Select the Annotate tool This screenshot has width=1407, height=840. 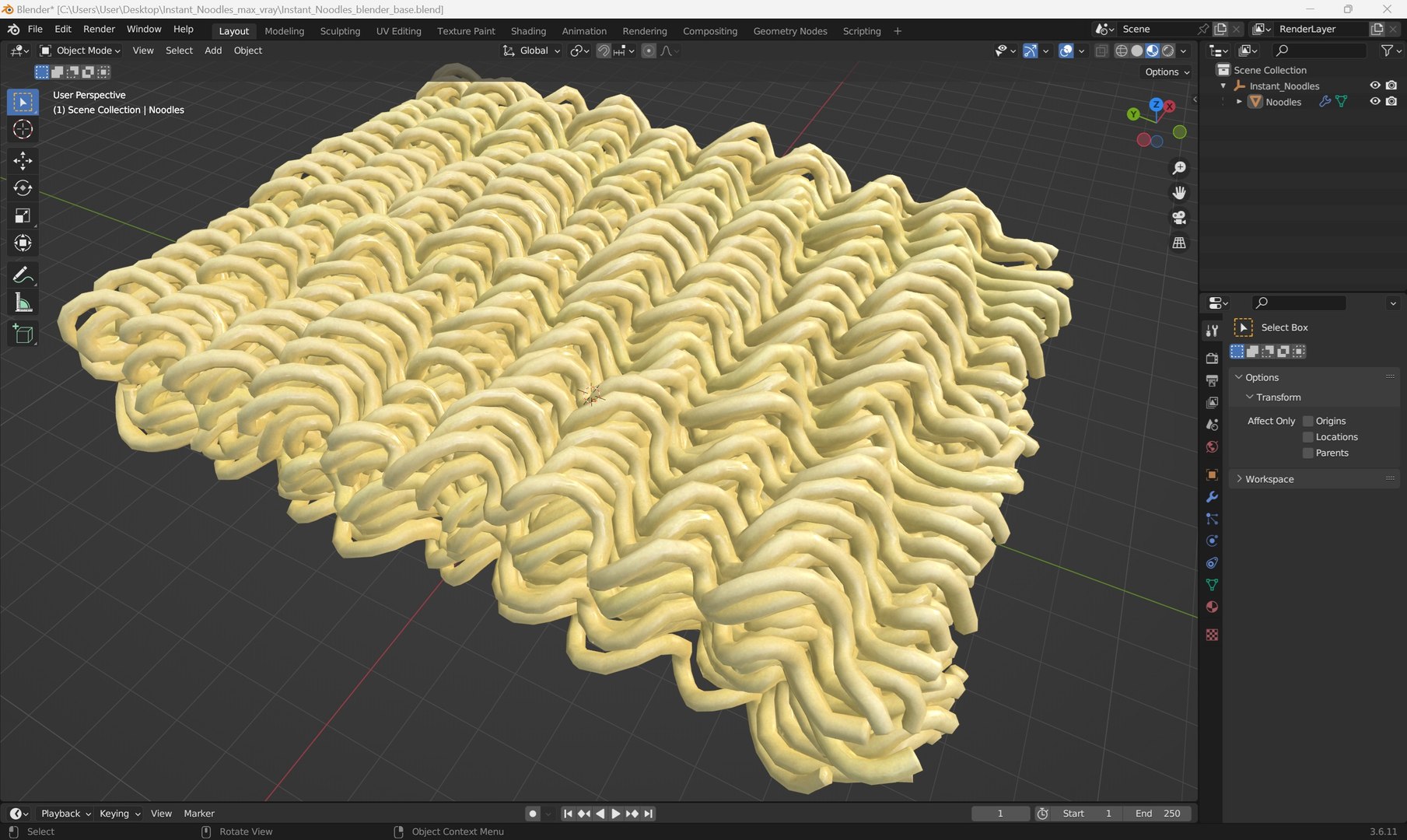pos(23,275)
